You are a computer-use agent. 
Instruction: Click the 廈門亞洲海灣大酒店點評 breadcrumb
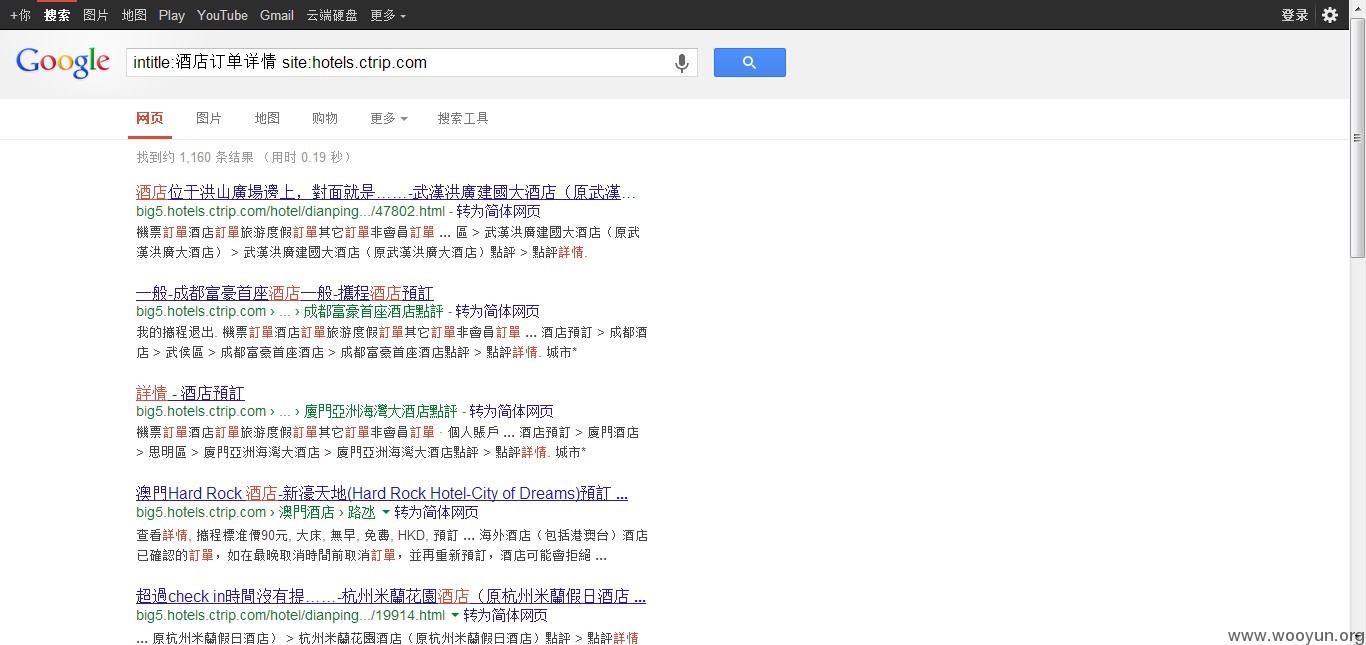(x=381, y=411)
